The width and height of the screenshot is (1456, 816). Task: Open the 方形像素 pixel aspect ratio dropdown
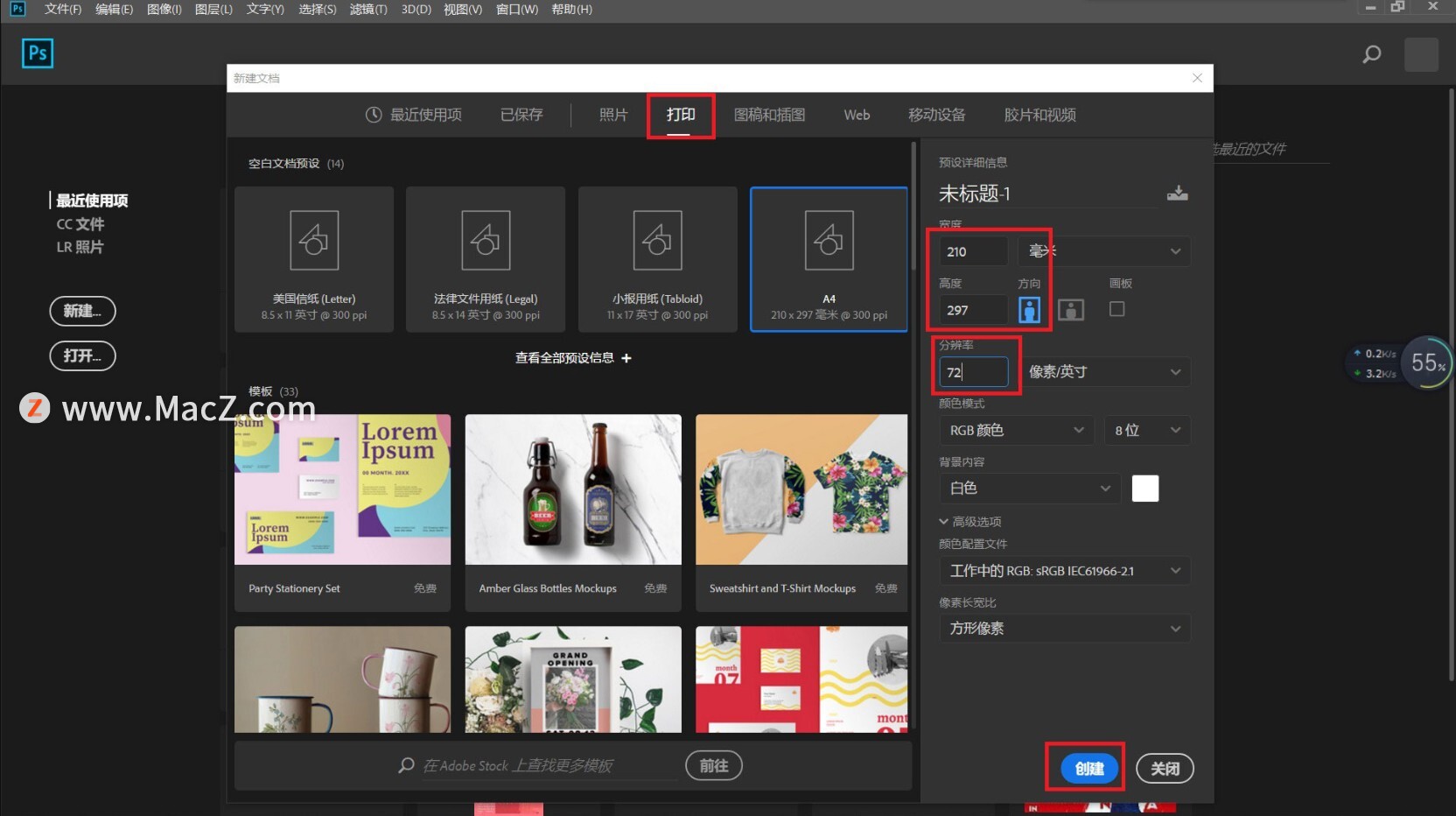(x=1065, y=629)
